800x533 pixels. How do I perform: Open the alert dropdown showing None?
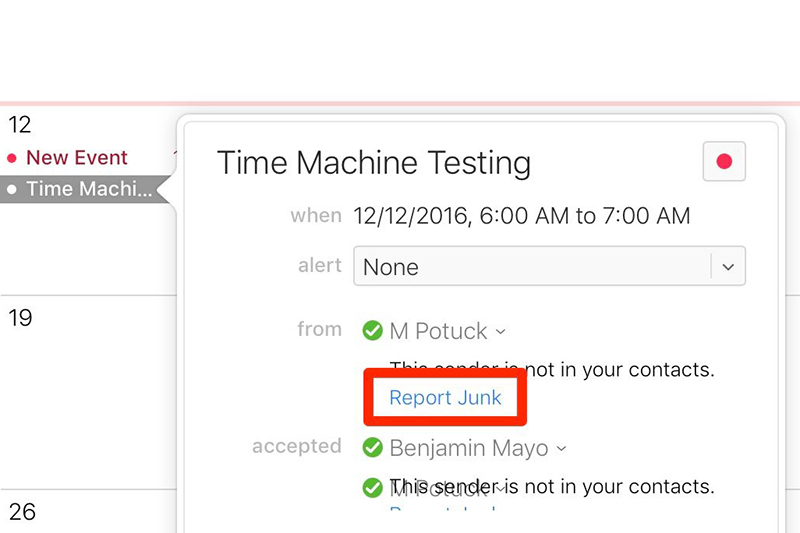tap(530, 267)
